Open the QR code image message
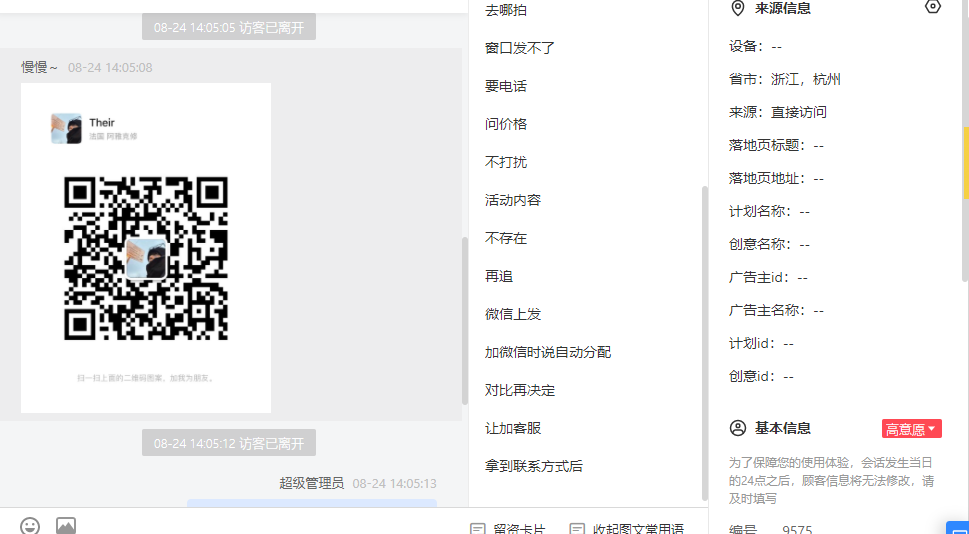 146,248
